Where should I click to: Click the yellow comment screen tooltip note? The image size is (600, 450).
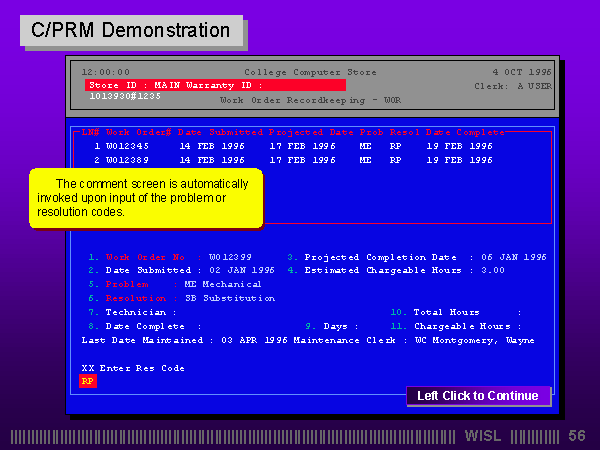[145, 198]
